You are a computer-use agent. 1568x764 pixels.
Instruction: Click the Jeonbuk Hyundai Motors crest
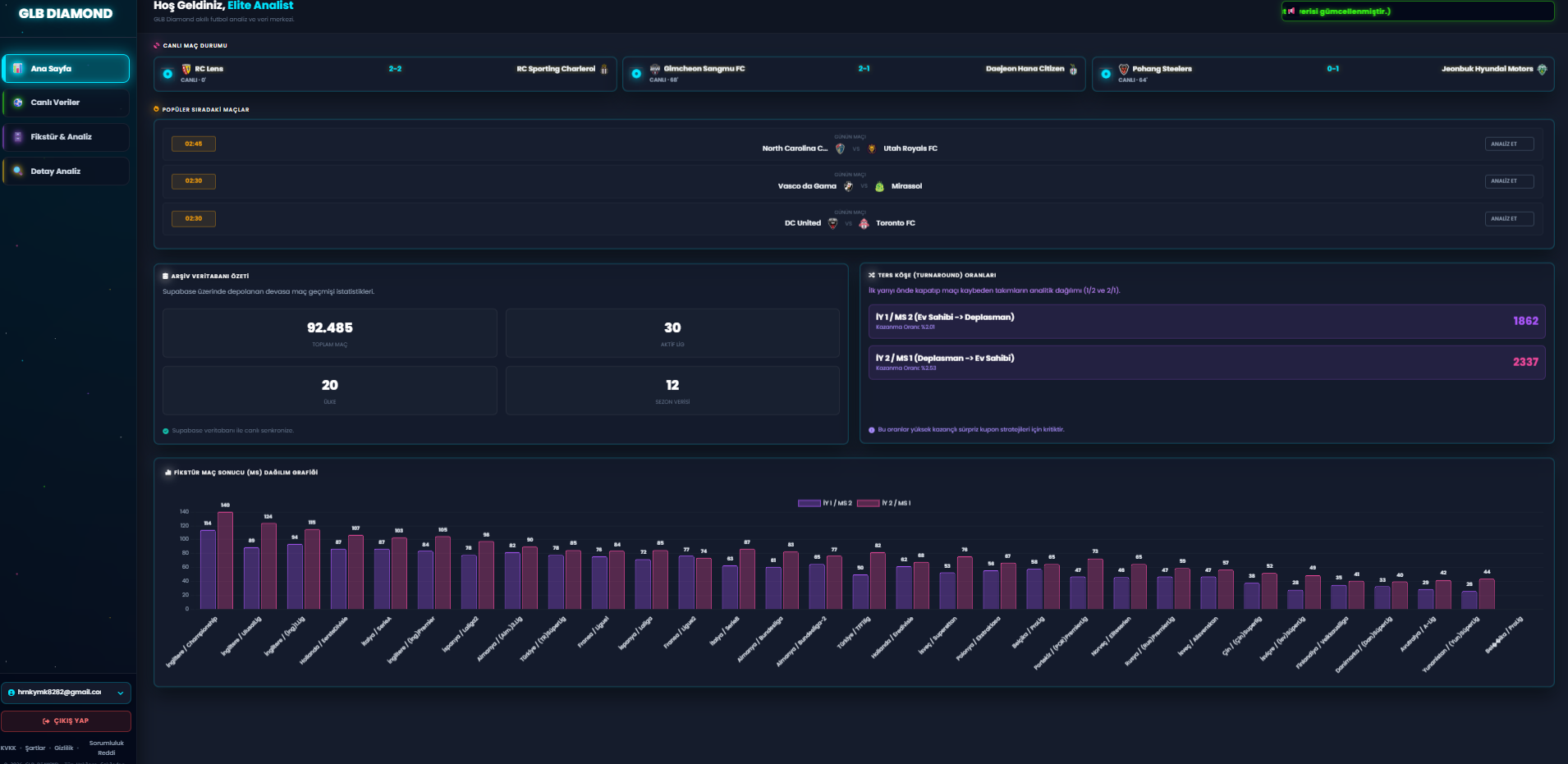click(x=1542, y=70)
